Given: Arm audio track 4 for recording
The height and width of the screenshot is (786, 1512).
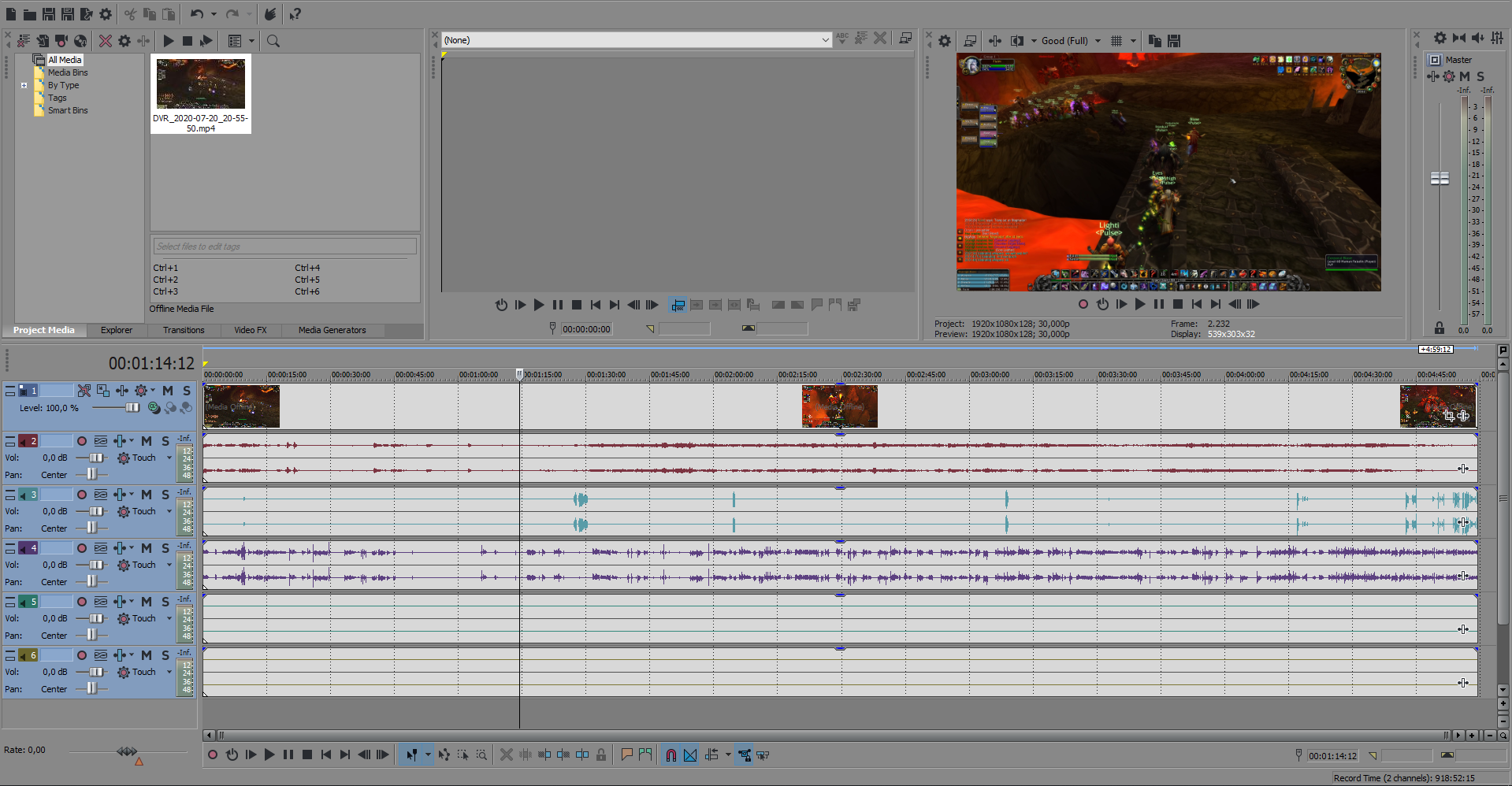Looking at the screenshot, I should pos(82,548).
